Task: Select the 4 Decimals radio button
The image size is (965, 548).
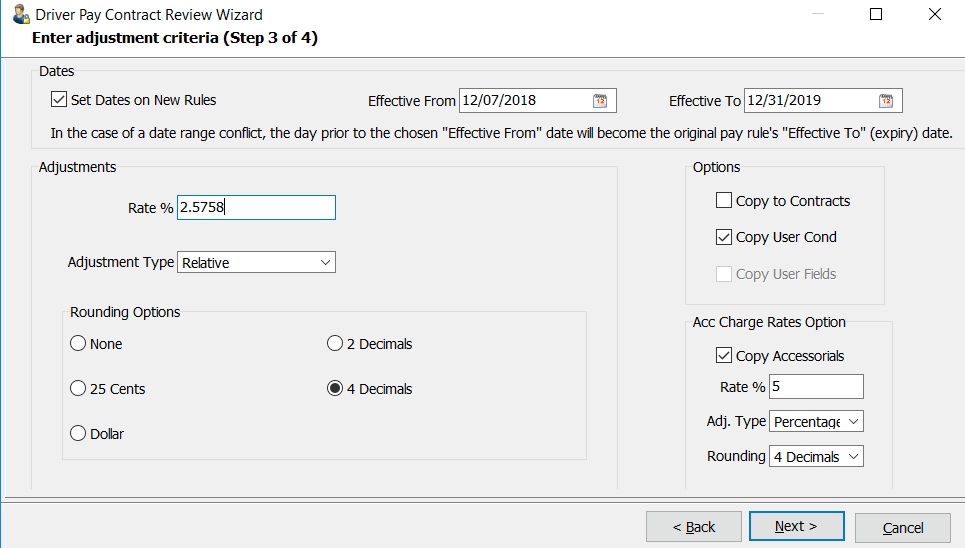Action: (x=335, y=389)
